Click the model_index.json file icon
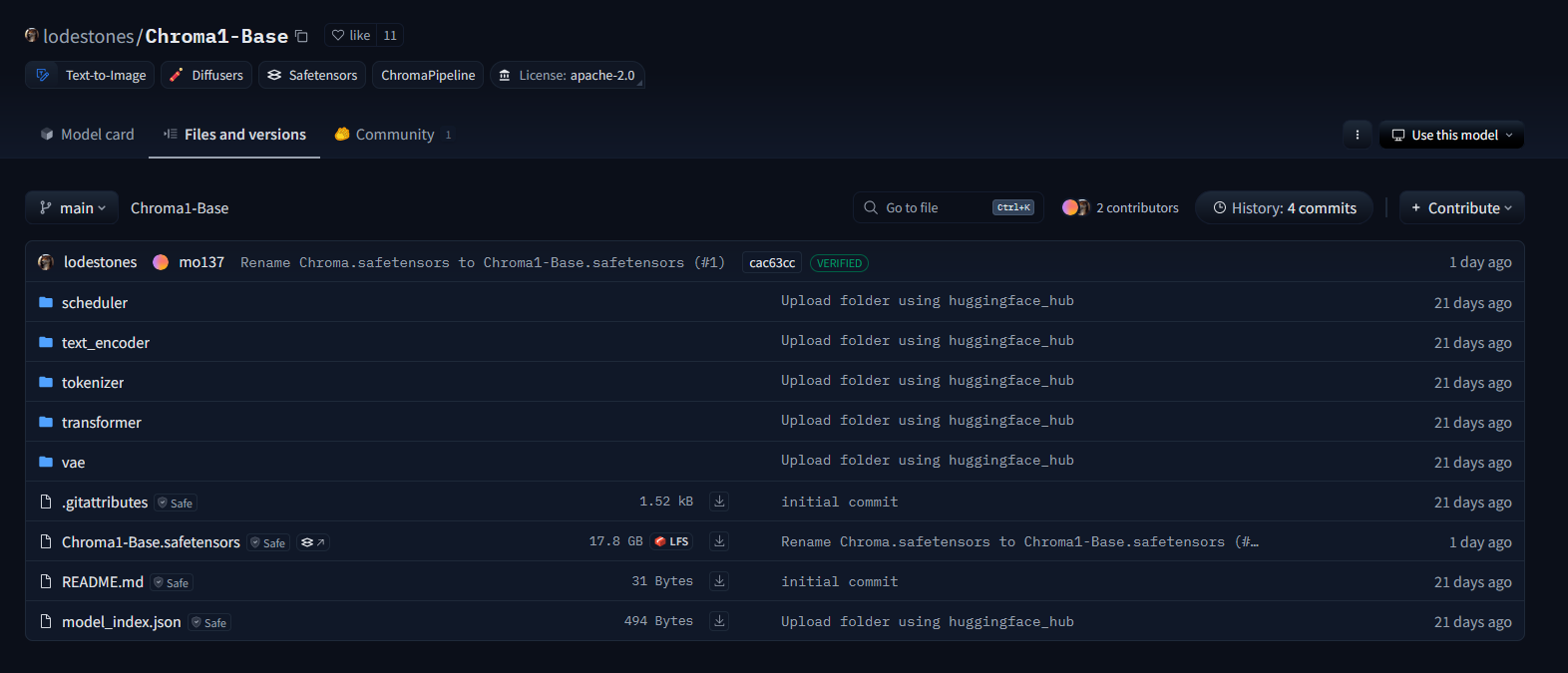1568x673 pixels. [x=46, y=621]
